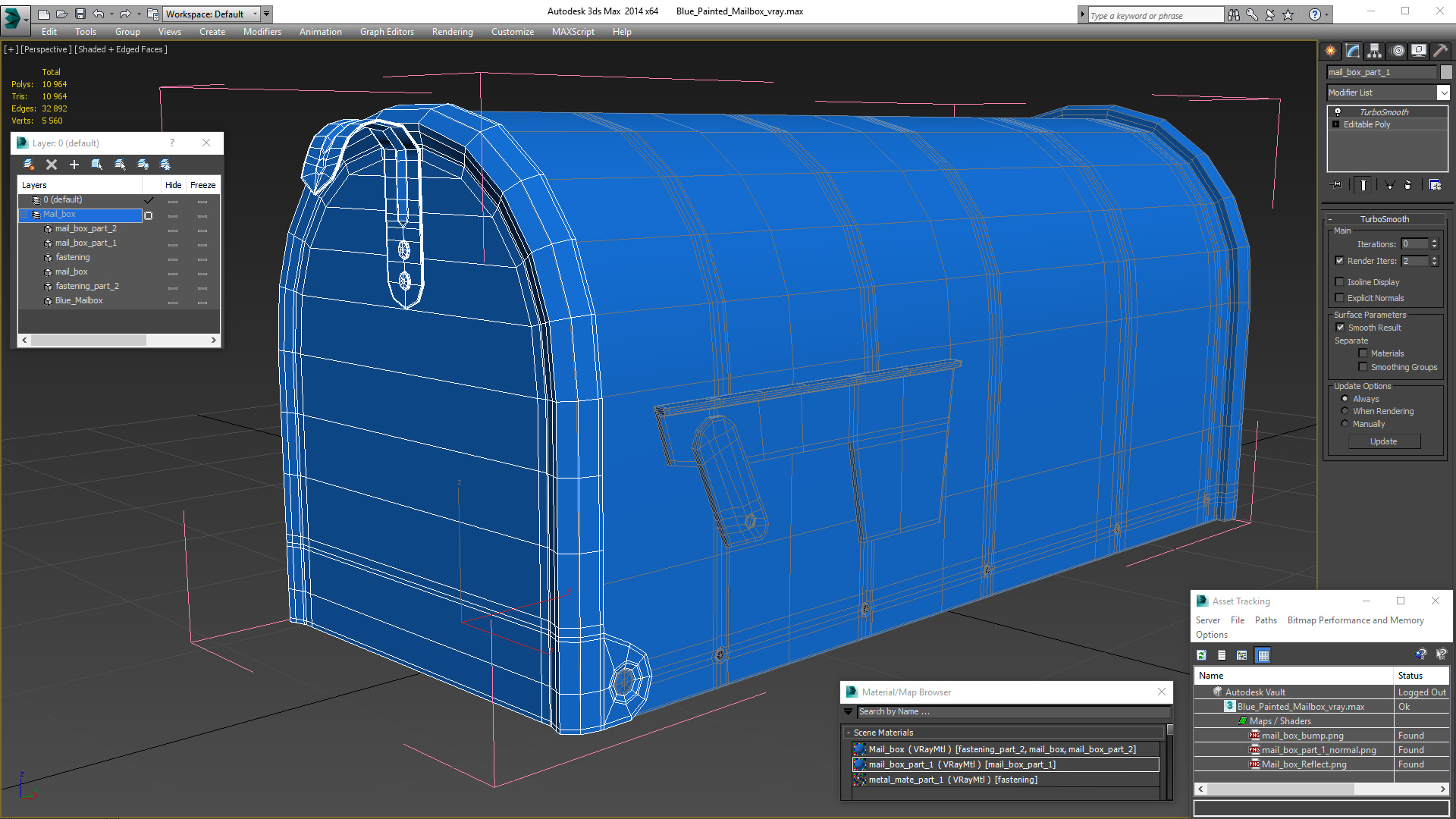Open the Paths menu in Asset Tracking
The height and width of the screenshot is (819, 1456).
[1266, 620]
